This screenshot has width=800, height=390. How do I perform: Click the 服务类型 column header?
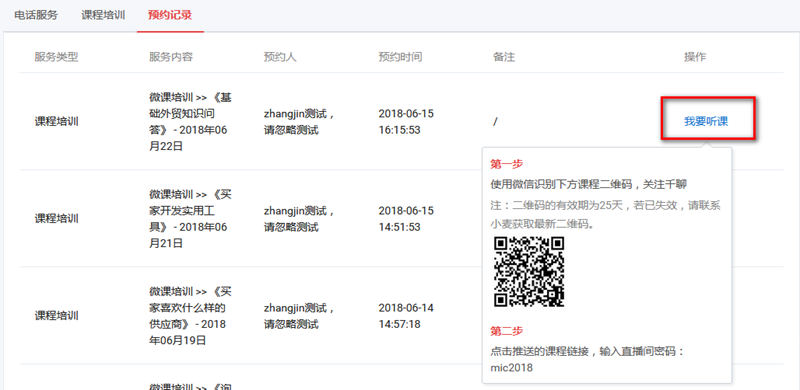pos(57,57)
